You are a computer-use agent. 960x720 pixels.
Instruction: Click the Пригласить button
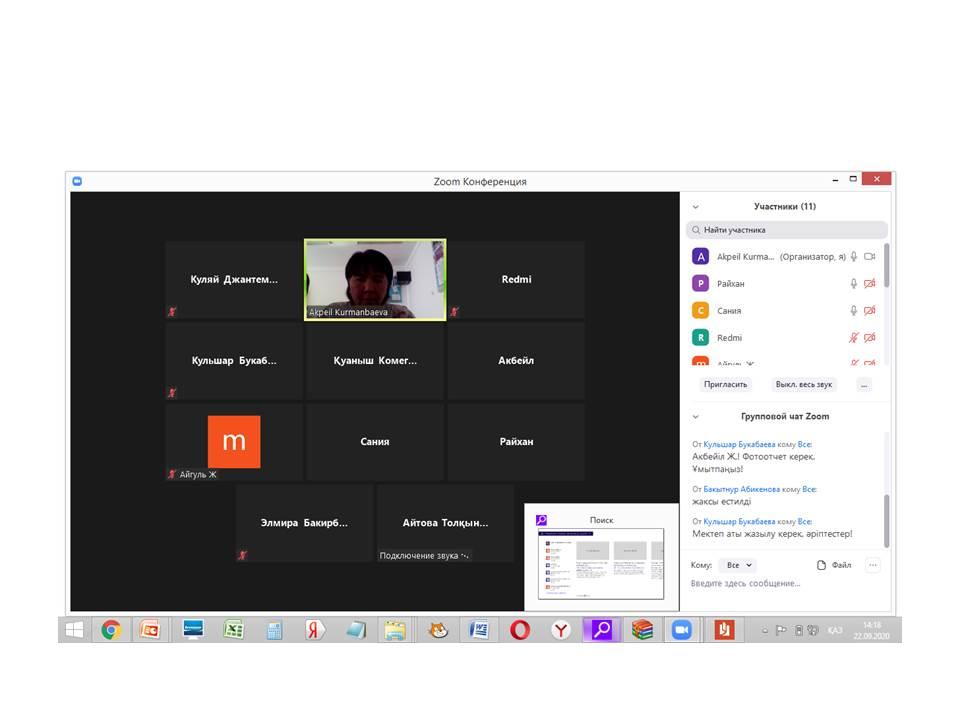pos(725,384)
